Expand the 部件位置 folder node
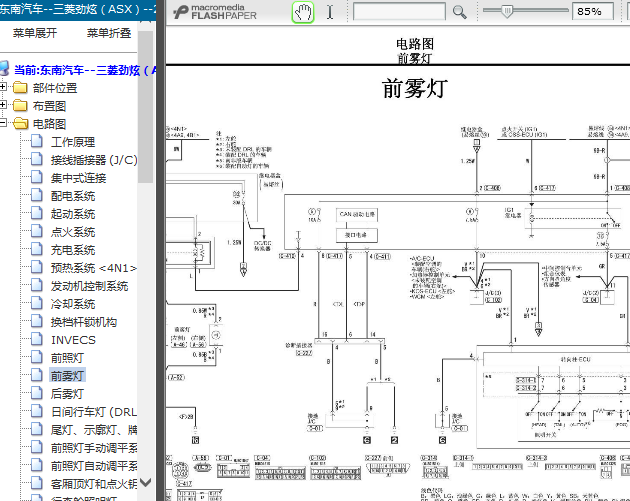Image resolution: width=630 pixels, height=501 pixels. pos(3,87)
